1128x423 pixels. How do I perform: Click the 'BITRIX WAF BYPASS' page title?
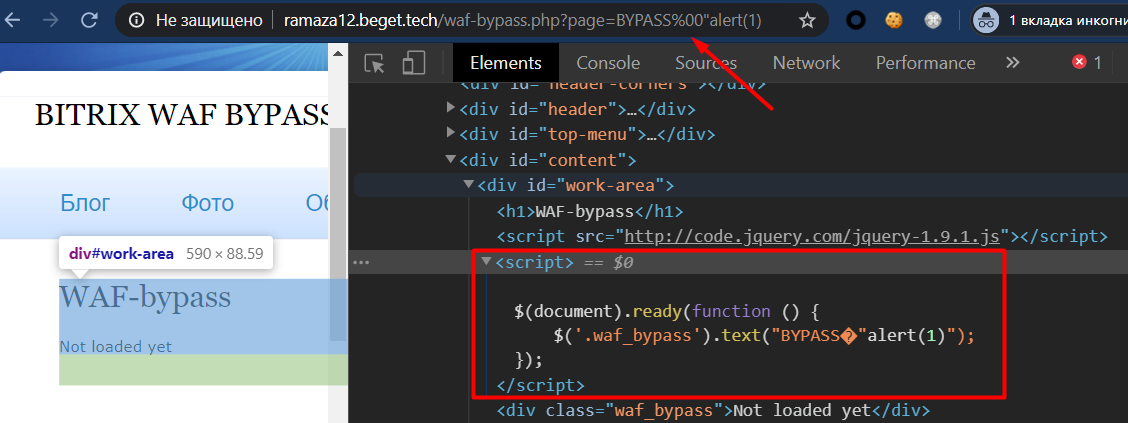tap(181, 115)
